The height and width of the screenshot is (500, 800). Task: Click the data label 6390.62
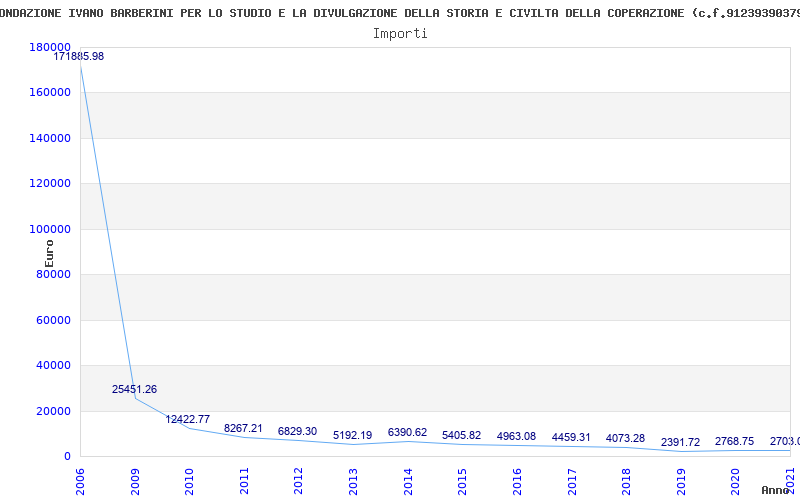[407, 432]
